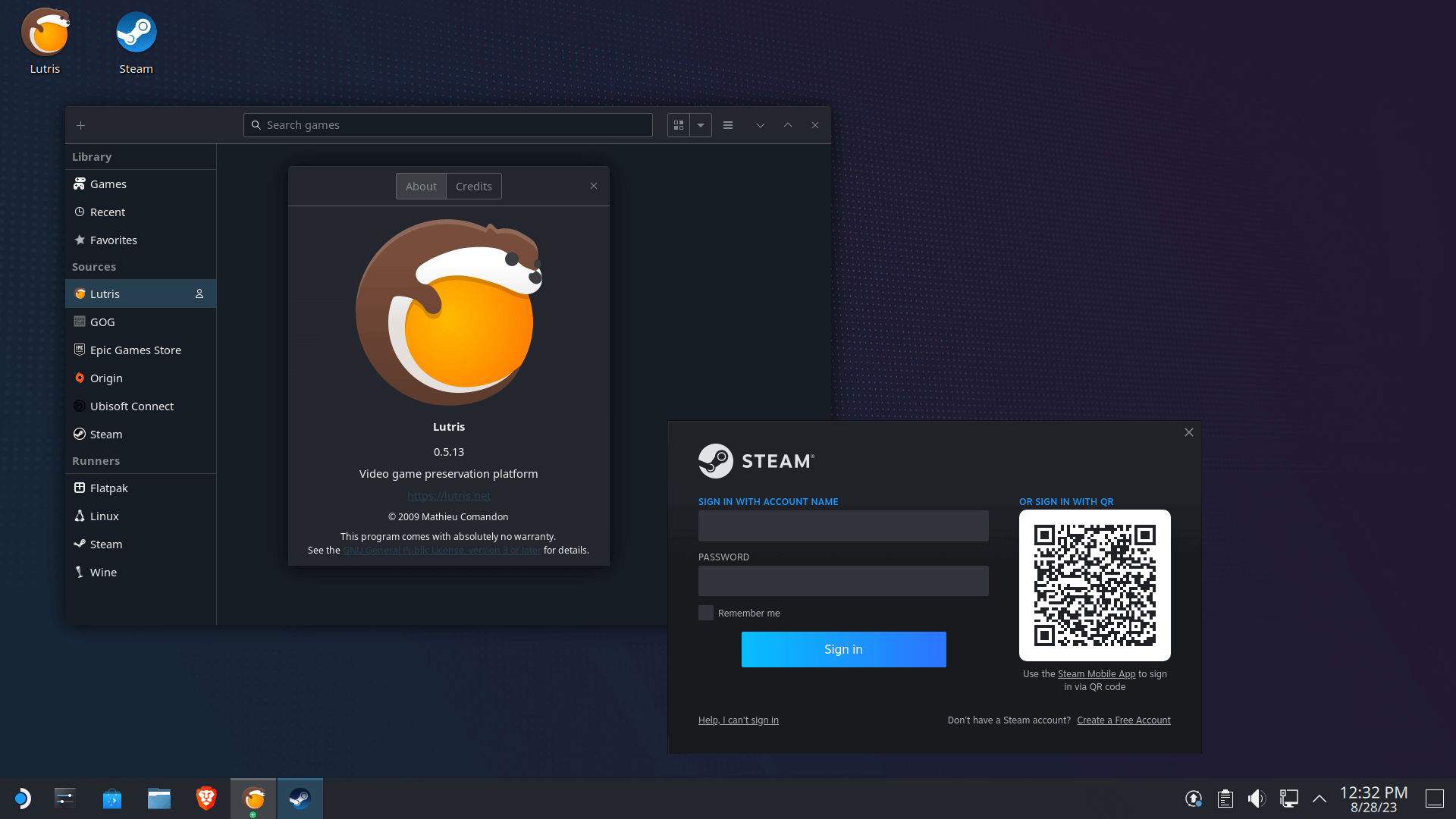Expand the sort order dropdown in toolbar
Screen dimensions: 1456x819
[x=700, y=124]
